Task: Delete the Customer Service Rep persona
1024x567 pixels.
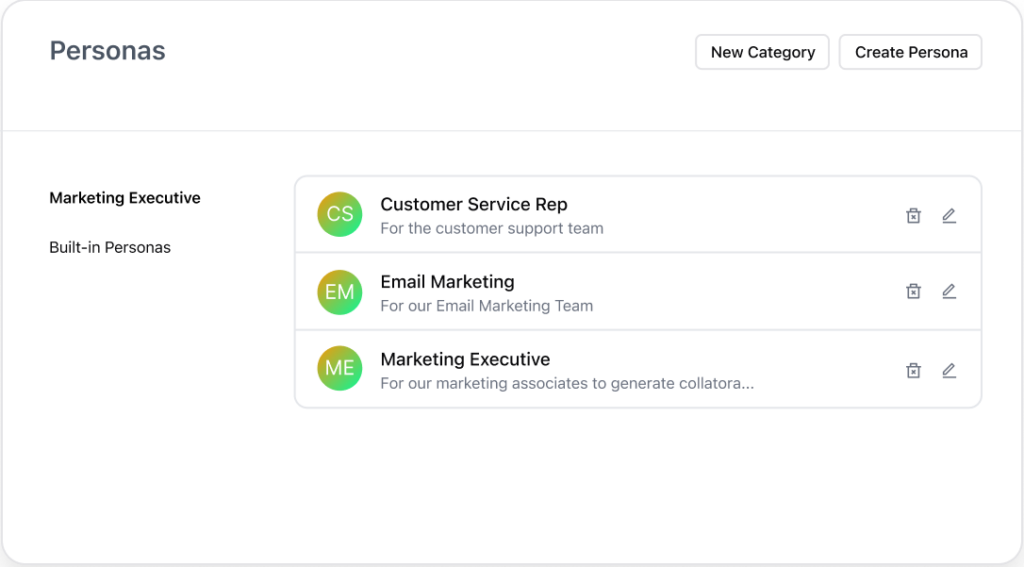Action: coord(913,216)
